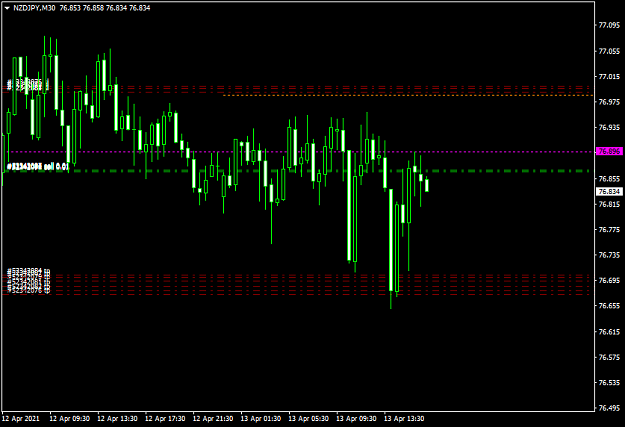This screenshot has width=625, height=427.
Task: Click the 13 Apr 01:30 time label
Action: [261, 419]
